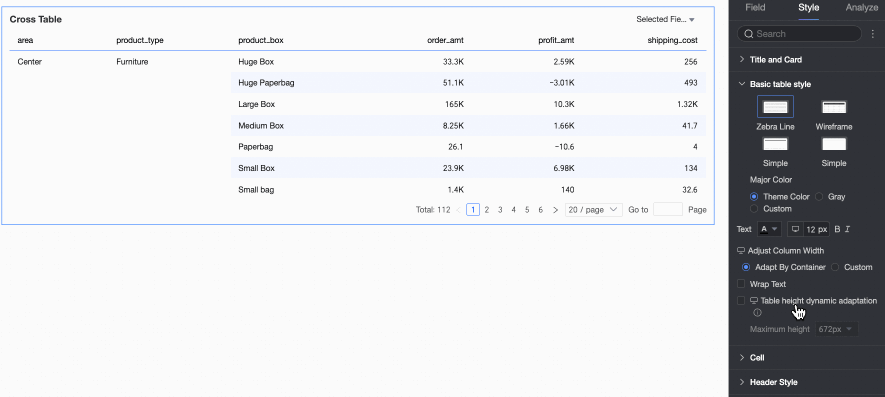Click the info icon below Table height adaptation
The height and width of the screenshot is (397, 885).
pyautogui.click(x=757, y=312)
